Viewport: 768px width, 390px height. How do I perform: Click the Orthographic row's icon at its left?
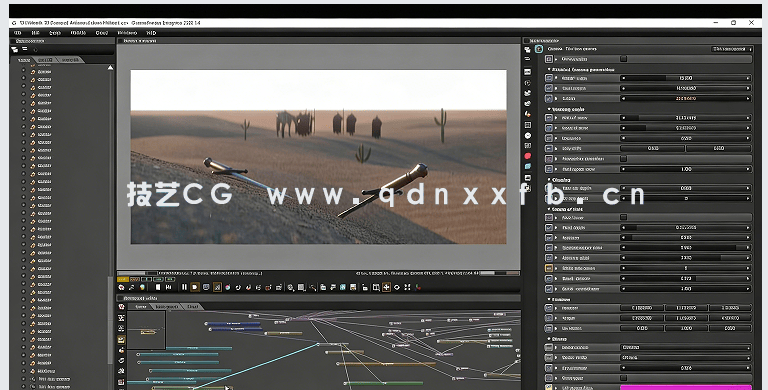pyautogui.click(x=549, y=59)
